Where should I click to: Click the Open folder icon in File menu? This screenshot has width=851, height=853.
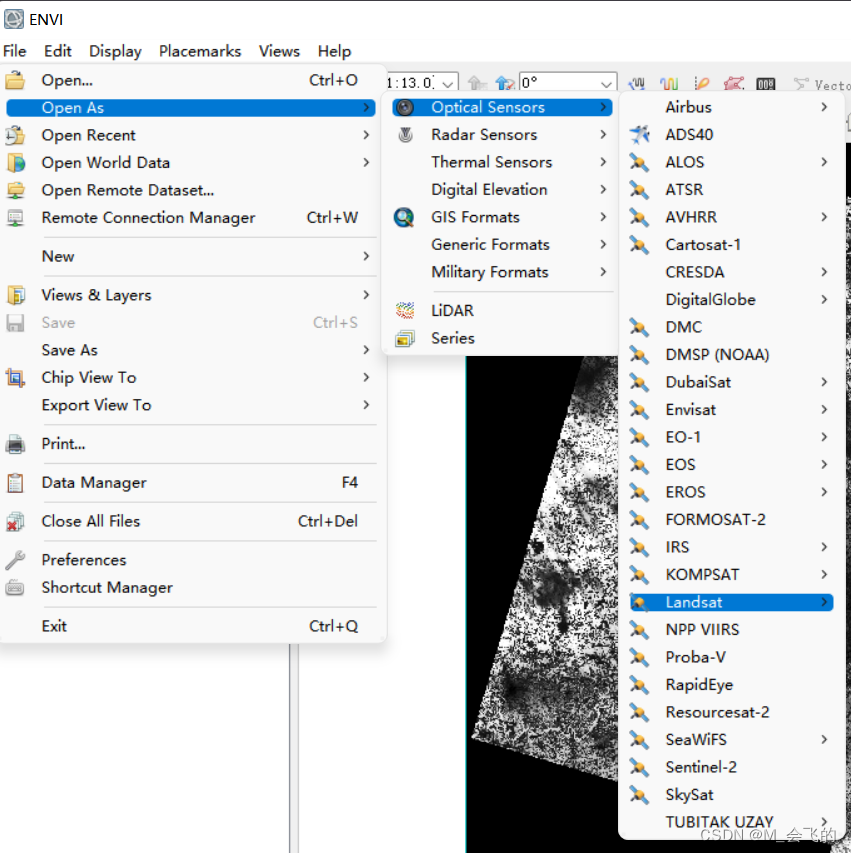(x=15, y=80)
